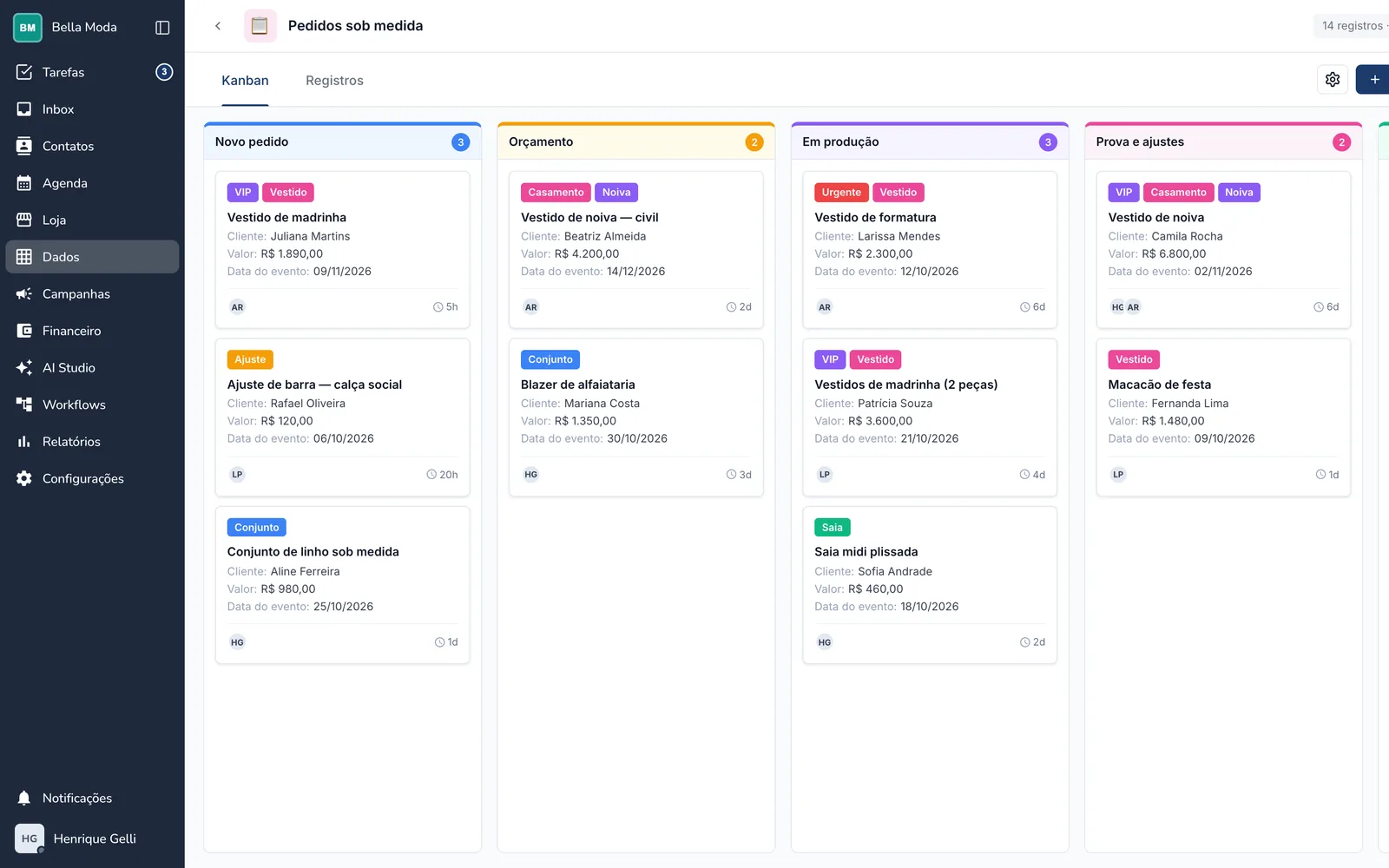Open the Agenda calendar section
This screenshot has width=1389, height=868.
click(92, 183)
